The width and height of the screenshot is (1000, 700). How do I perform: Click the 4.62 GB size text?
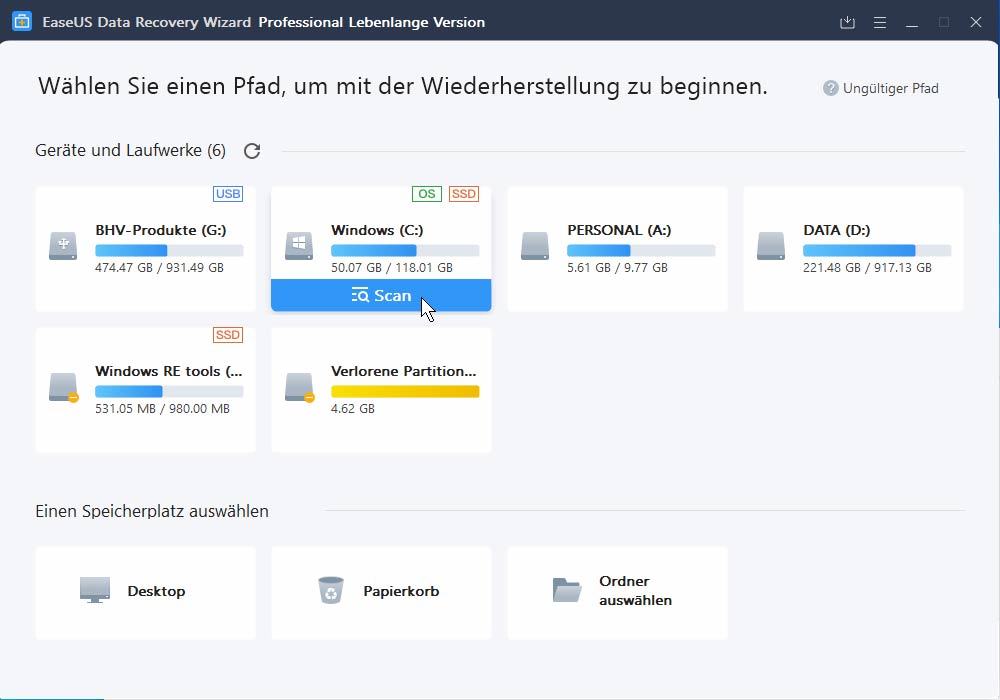click(353, 409)
